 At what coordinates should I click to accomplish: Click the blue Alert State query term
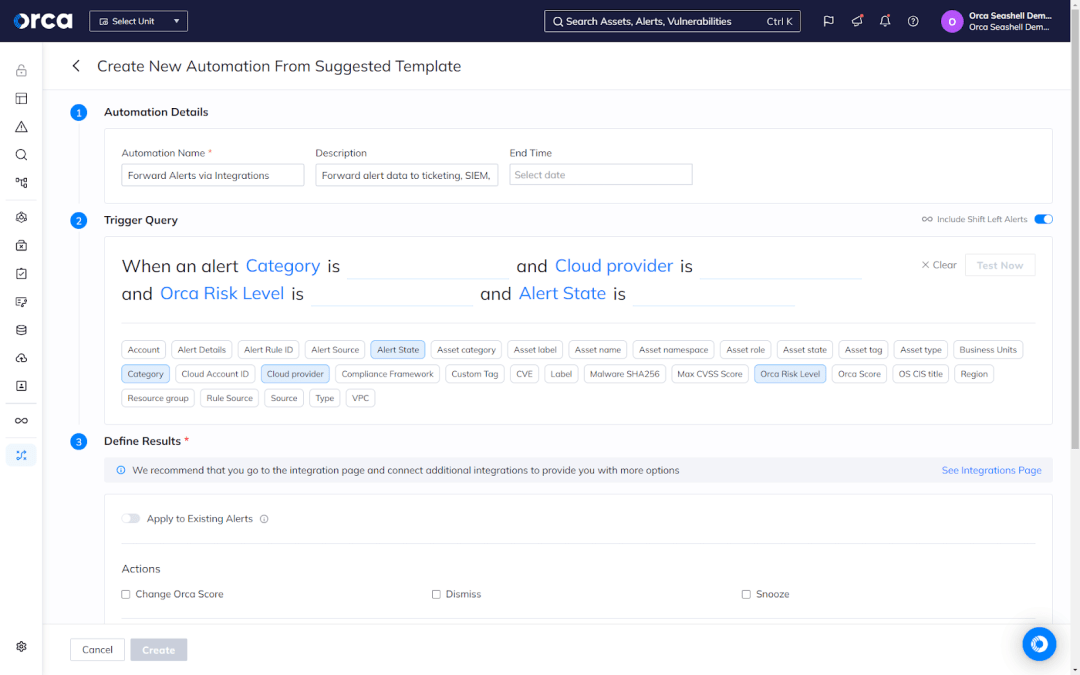pos(562,293)
